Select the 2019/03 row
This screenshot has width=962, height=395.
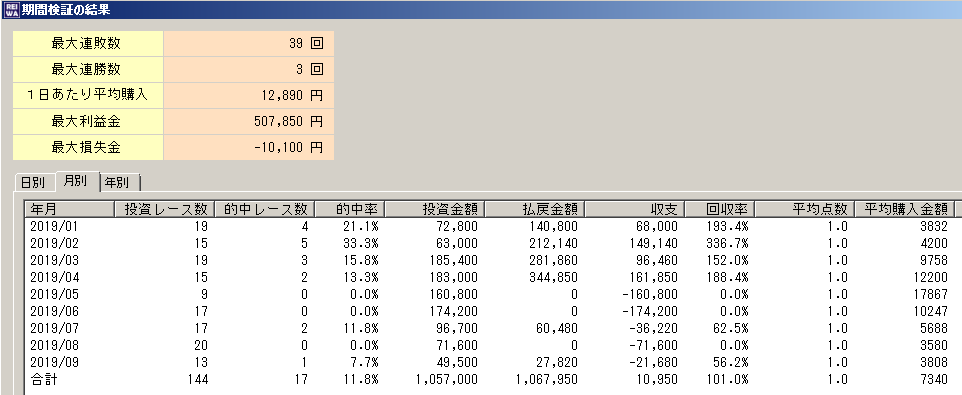coord(493,260)
